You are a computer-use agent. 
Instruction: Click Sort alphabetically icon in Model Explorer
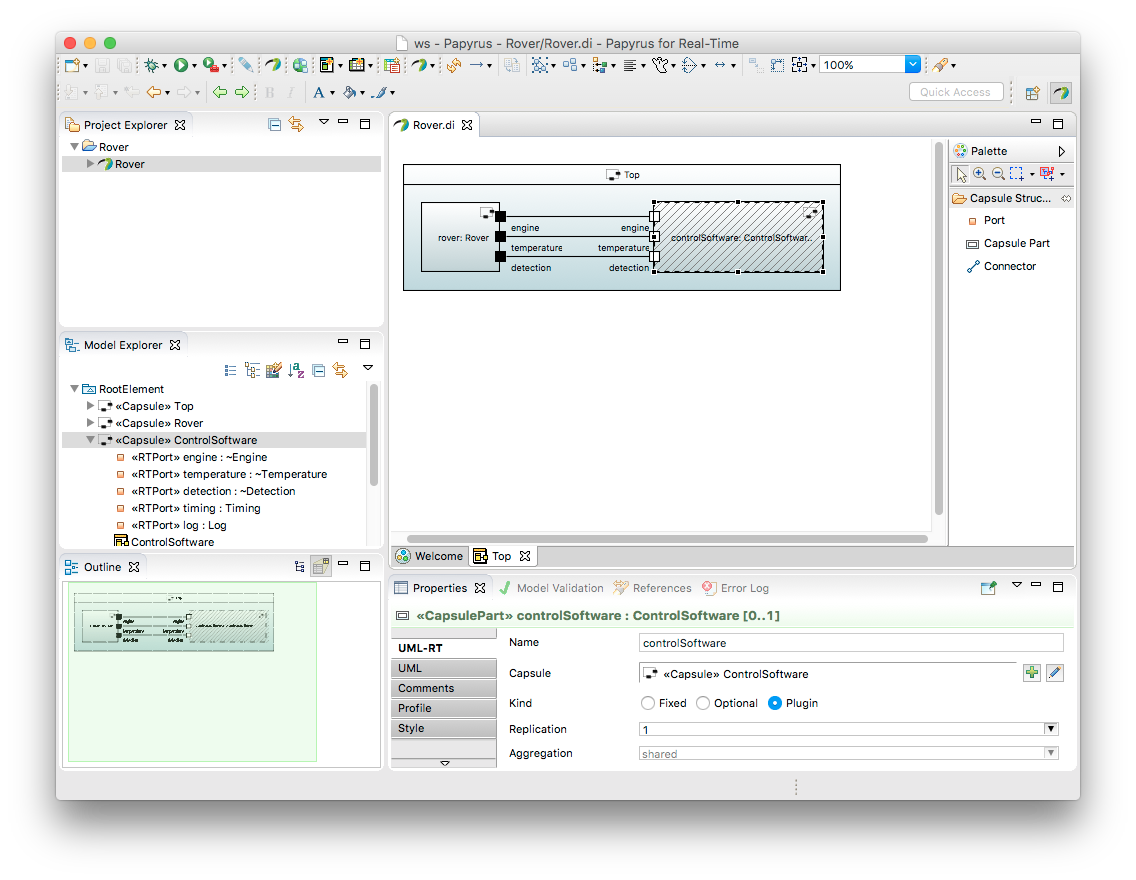pos(296,371)
